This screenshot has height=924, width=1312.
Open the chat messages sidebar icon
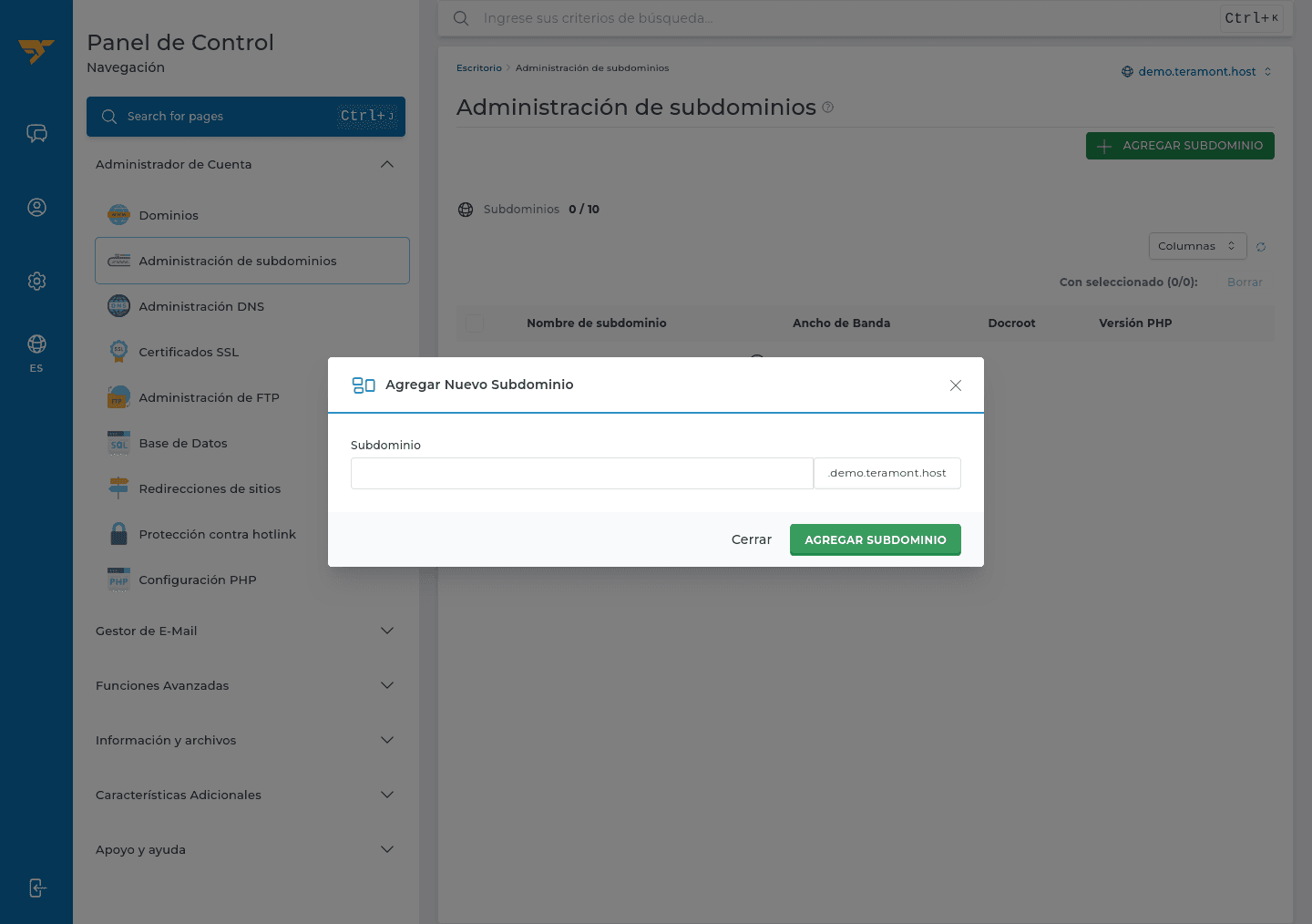36,134
